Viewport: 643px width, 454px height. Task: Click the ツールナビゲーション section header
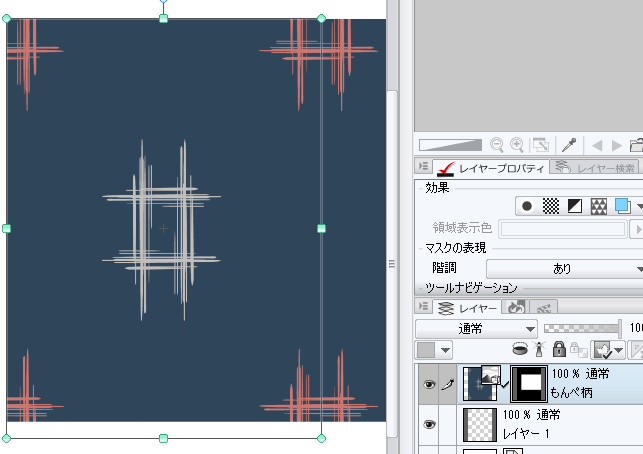[x=471, y=287]
